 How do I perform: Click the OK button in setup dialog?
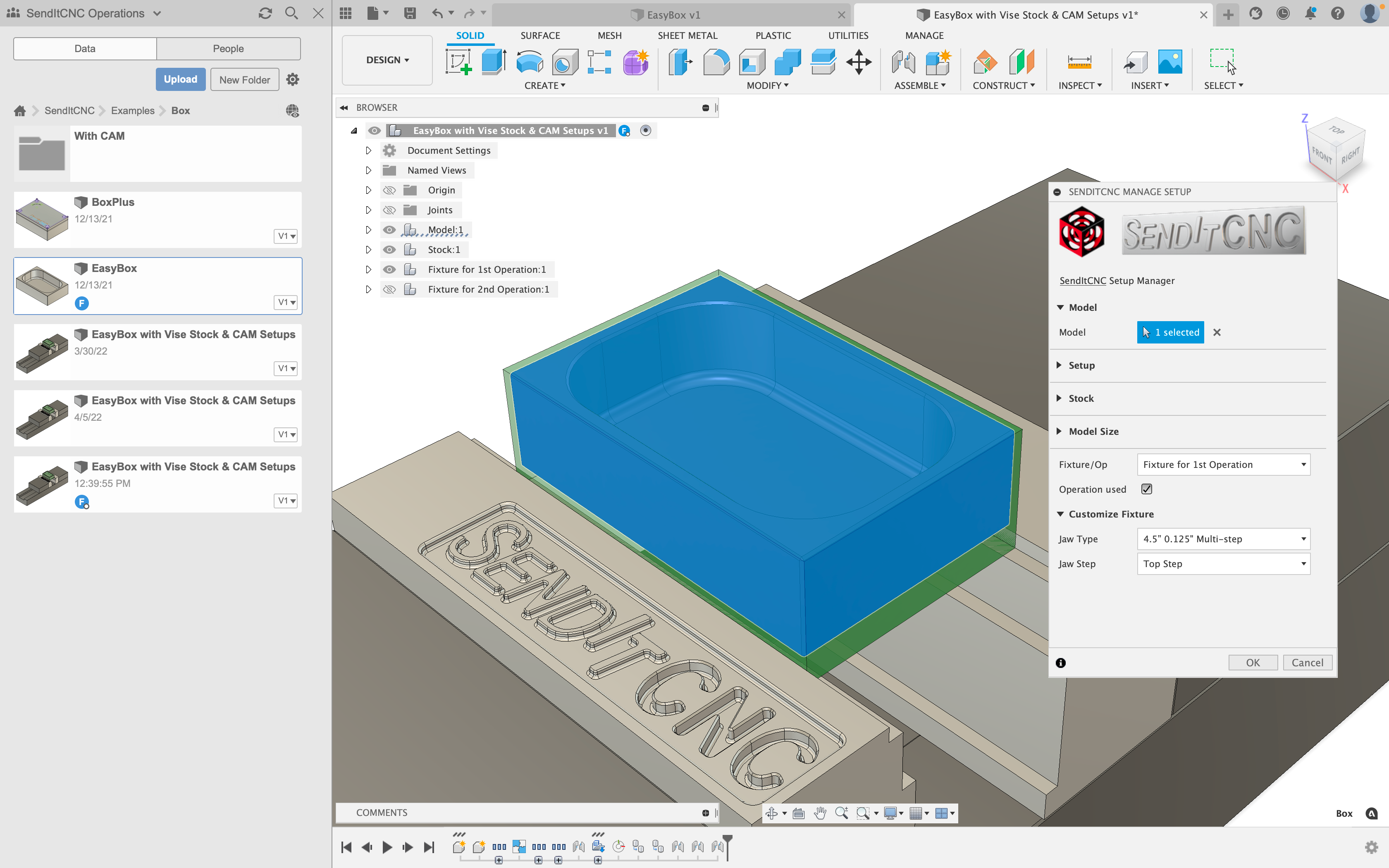pos(1253,663)
